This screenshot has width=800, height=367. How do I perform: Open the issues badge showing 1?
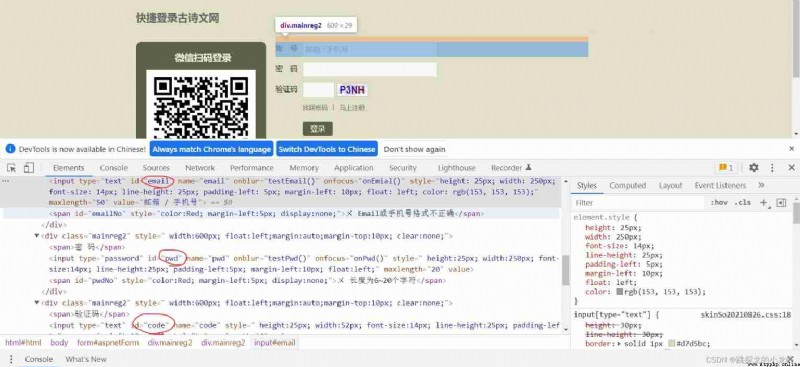click(x=726, y=167)
